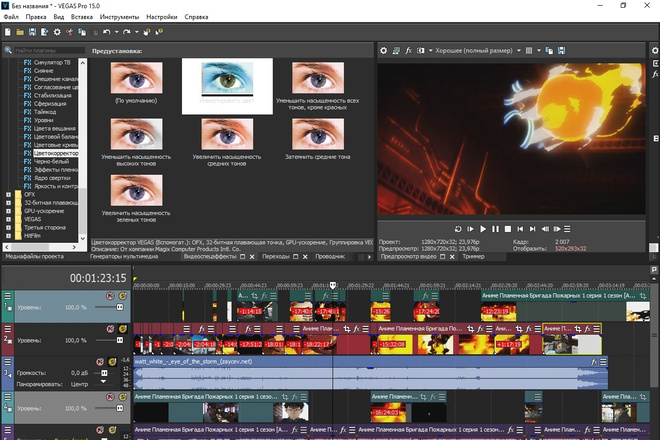The image size is (660, 440).
Task: Open a project via the folder icon
Action: click(20, 32)
